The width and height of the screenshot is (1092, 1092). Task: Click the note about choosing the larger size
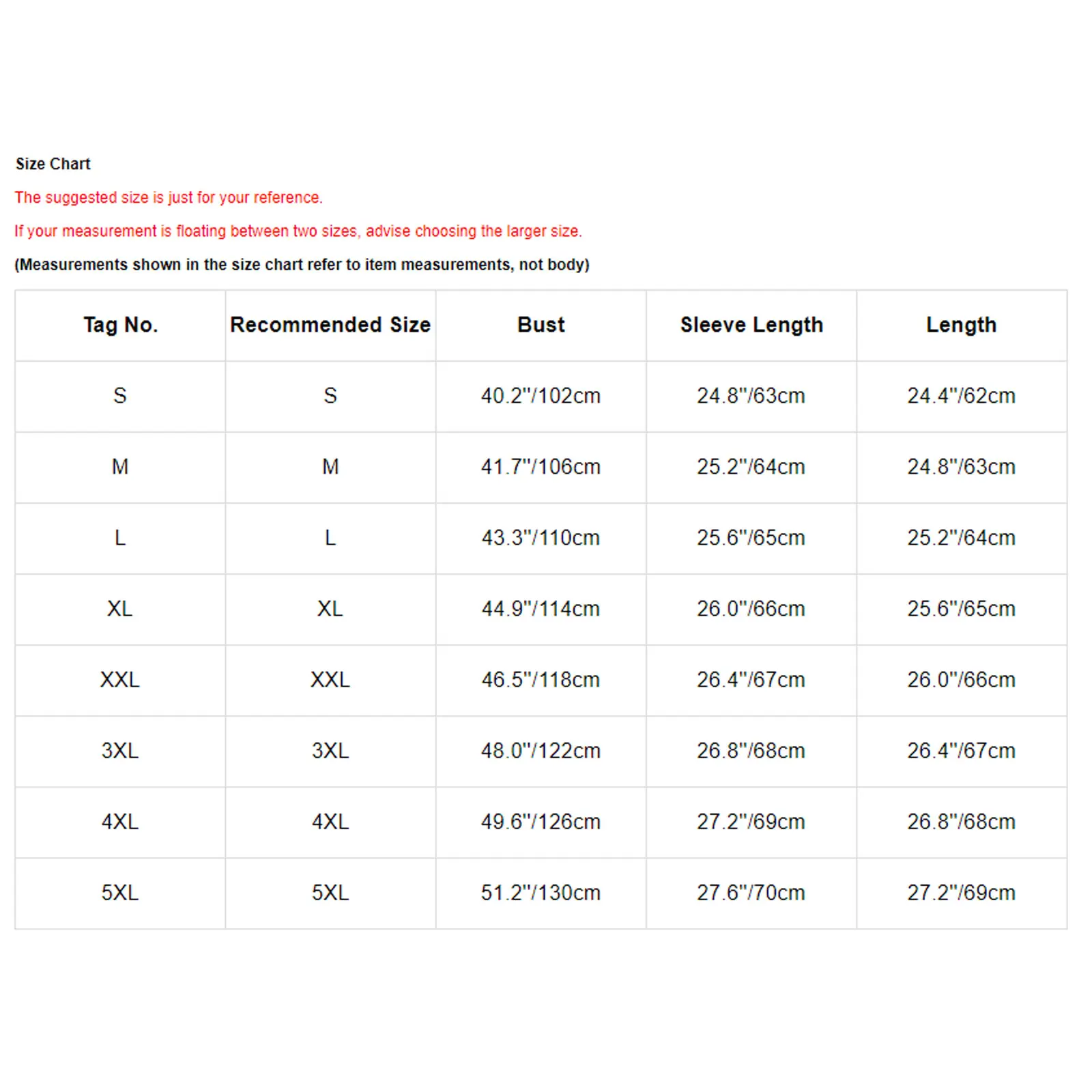point(298,231)
